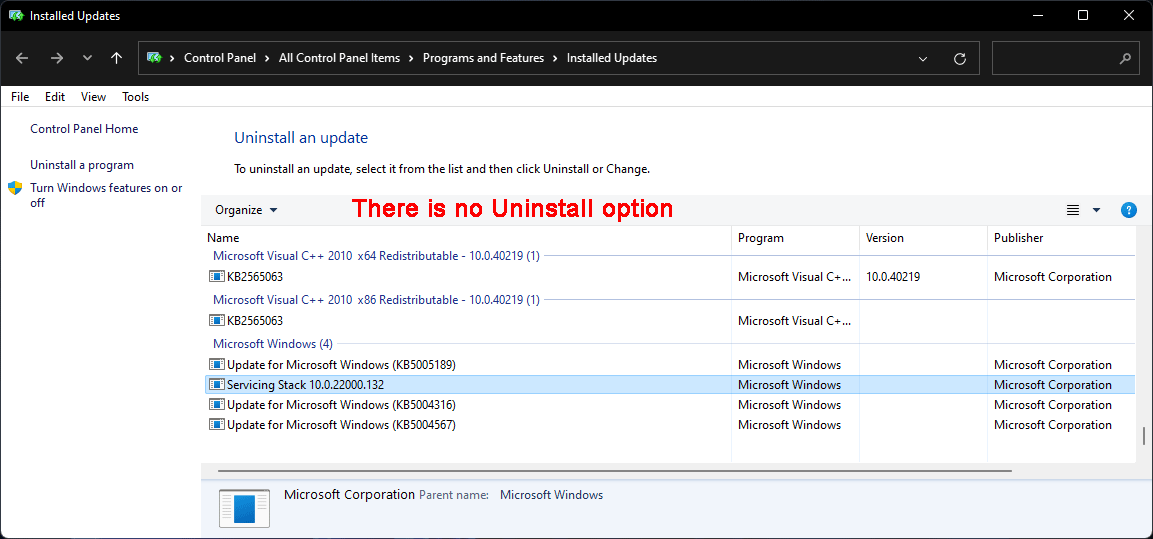Viewport: 1153px width, 539px height.
Task: Click the x86 KB2565063 row icon
Action: point(216,321)
